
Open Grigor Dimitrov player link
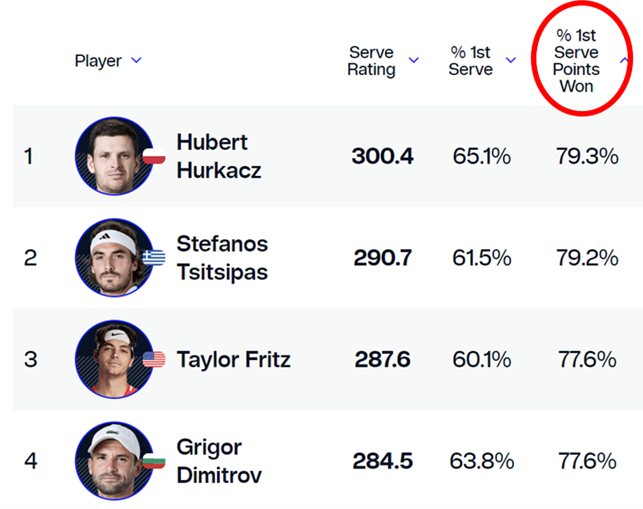[x=218, y=460]
